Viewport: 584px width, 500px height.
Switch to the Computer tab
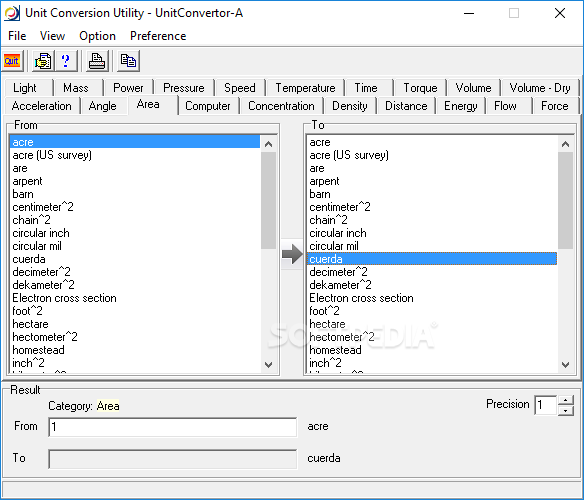click(208, 106)
